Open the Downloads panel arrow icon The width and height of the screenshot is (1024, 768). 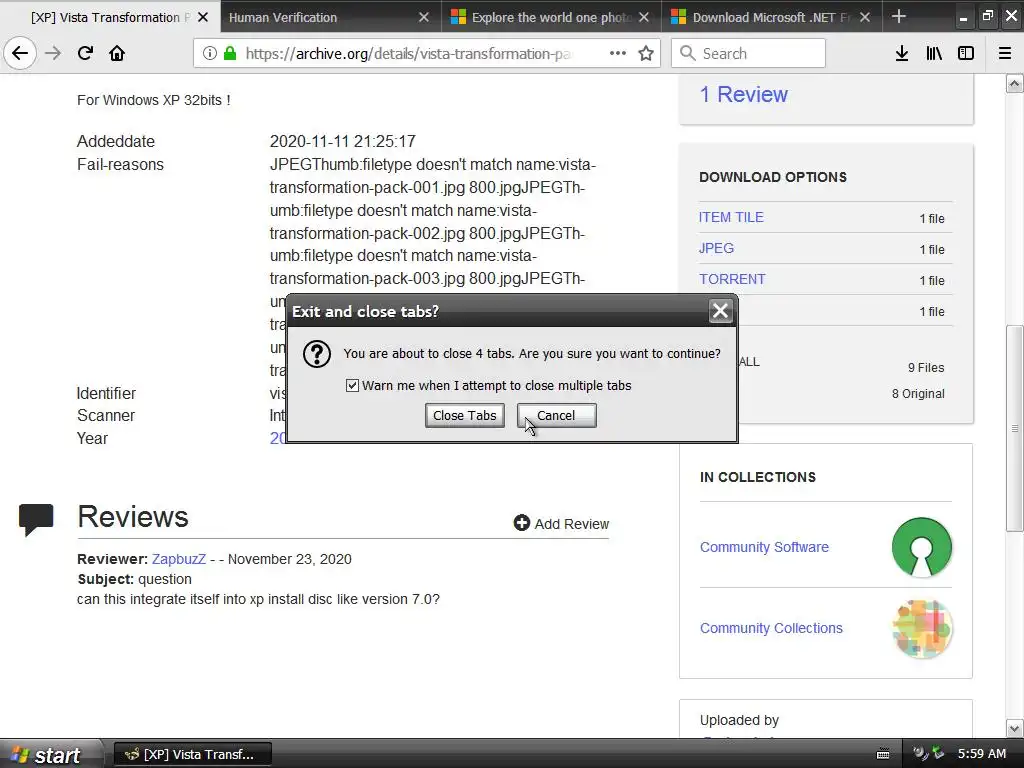[x=902, y=54]
